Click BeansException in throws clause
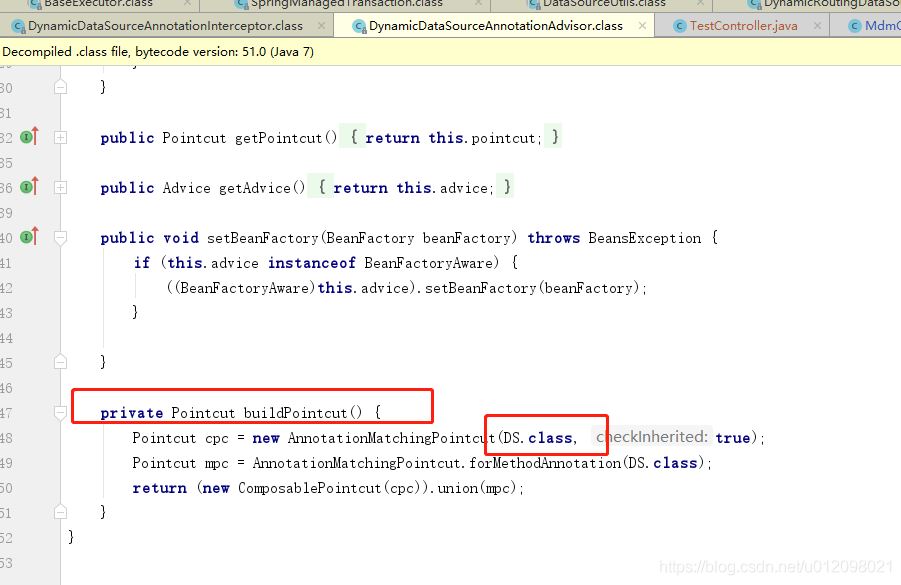 coord(644,238)
